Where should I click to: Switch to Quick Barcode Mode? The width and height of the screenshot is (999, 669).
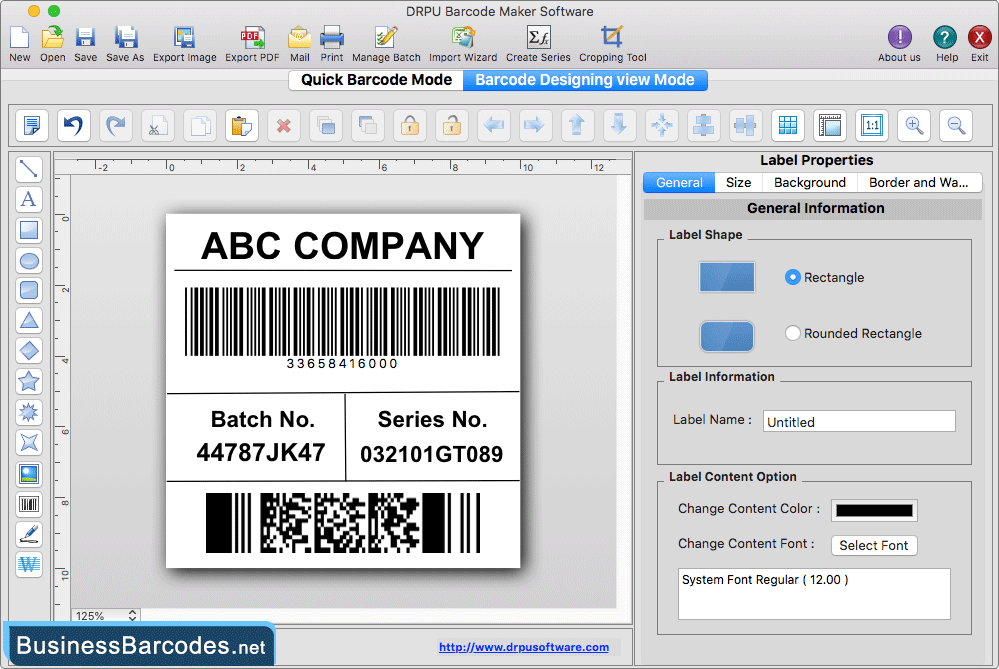click(x=376, y=80)
